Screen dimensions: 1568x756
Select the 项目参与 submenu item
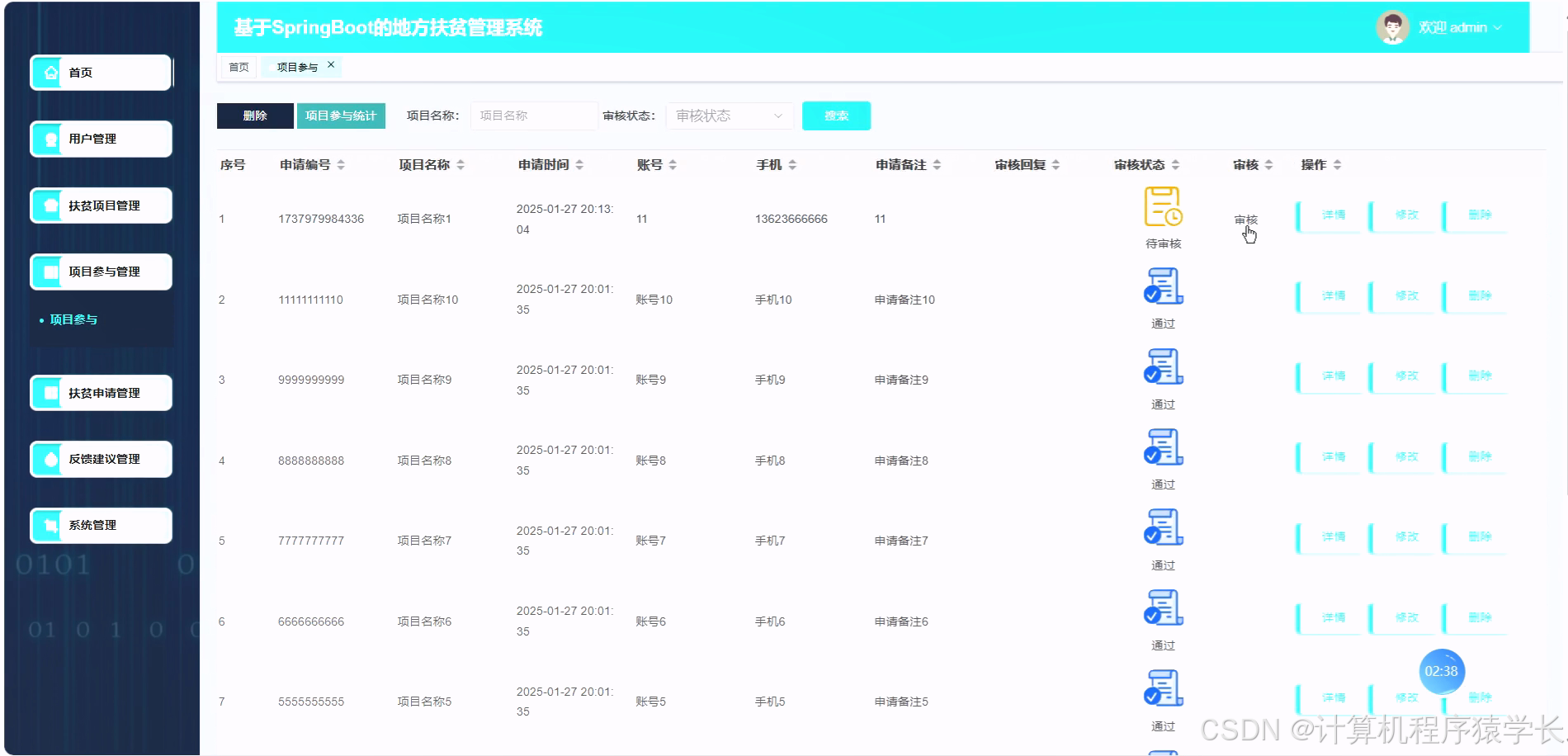(x=73, y=319)
